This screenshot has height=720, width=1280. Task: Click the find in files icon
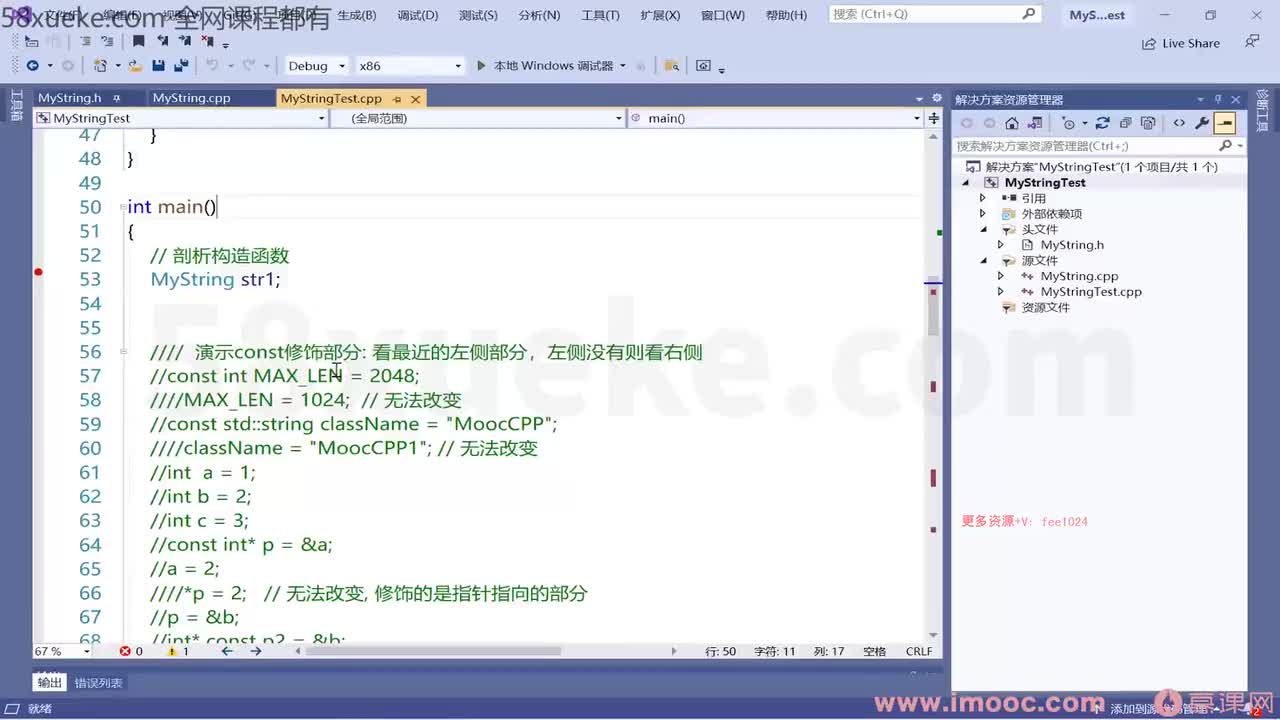coord(672,66)
